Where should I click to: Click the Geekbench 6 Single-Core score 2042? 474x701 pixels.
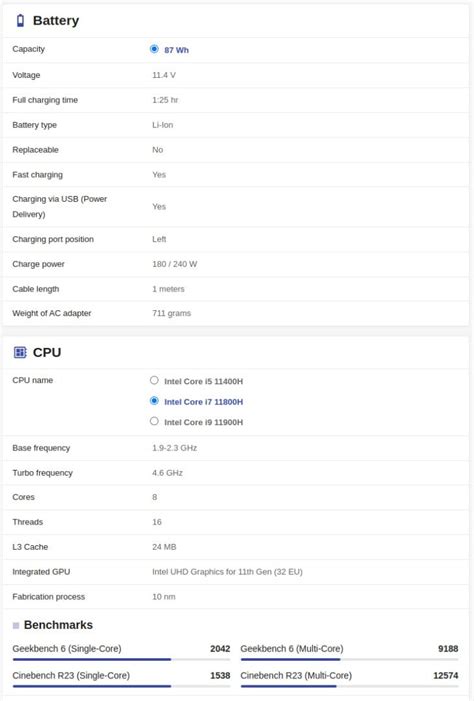220,649
